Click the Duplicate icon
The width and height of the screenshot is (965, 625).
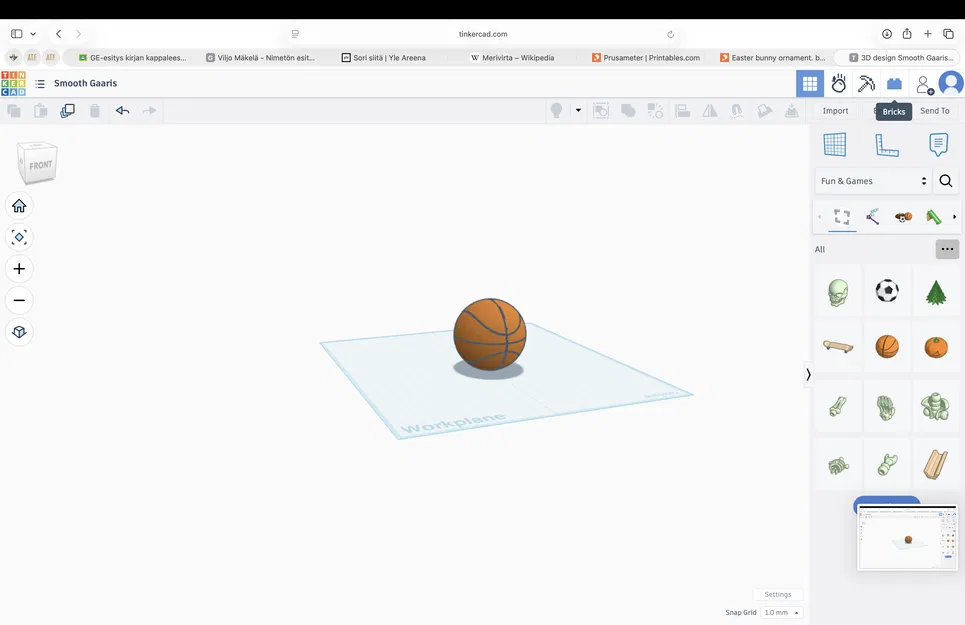(x=67, y=110)
